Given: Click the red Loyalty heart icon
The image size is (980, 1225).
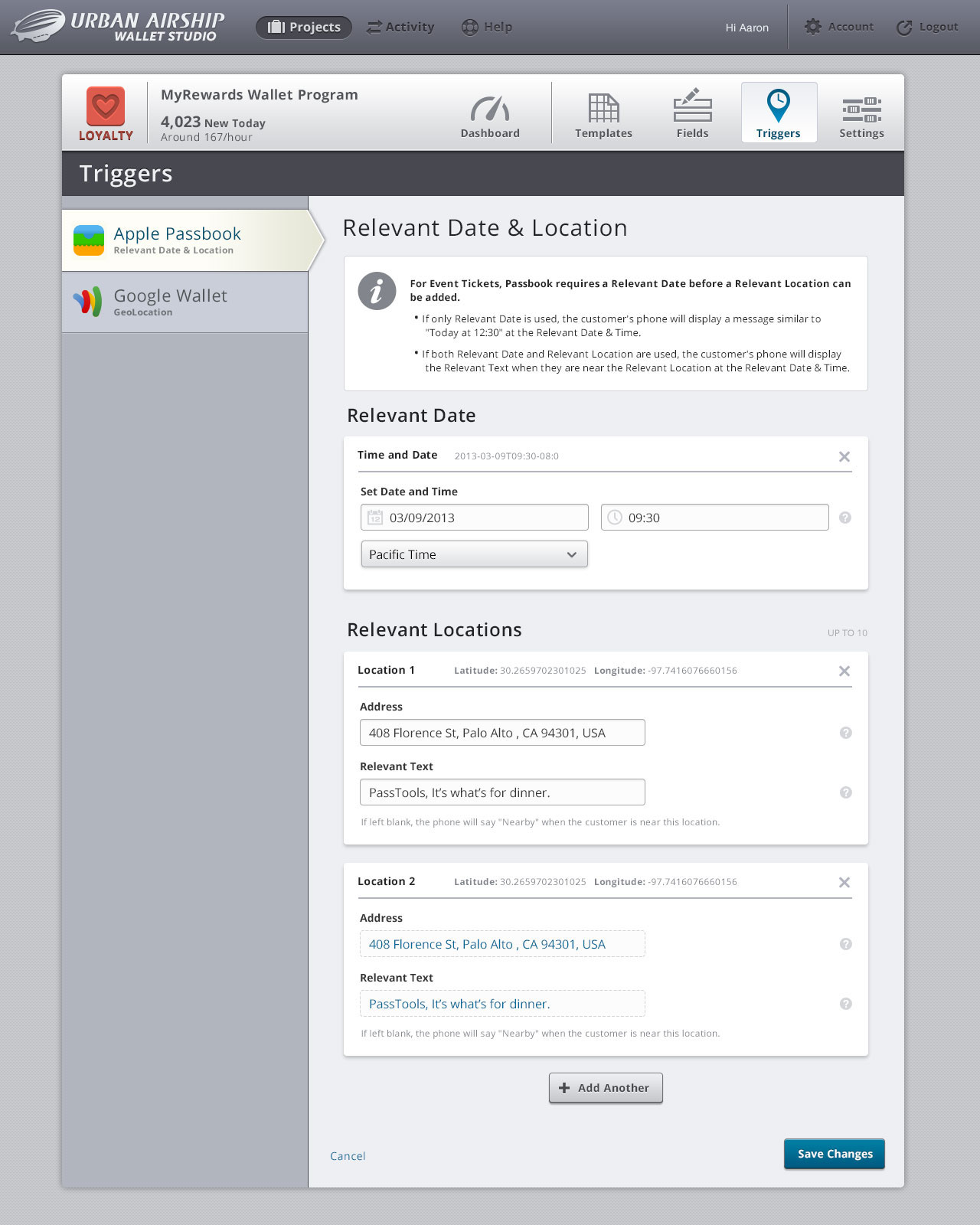Looking at the screenshot, I should coord(106,106).
